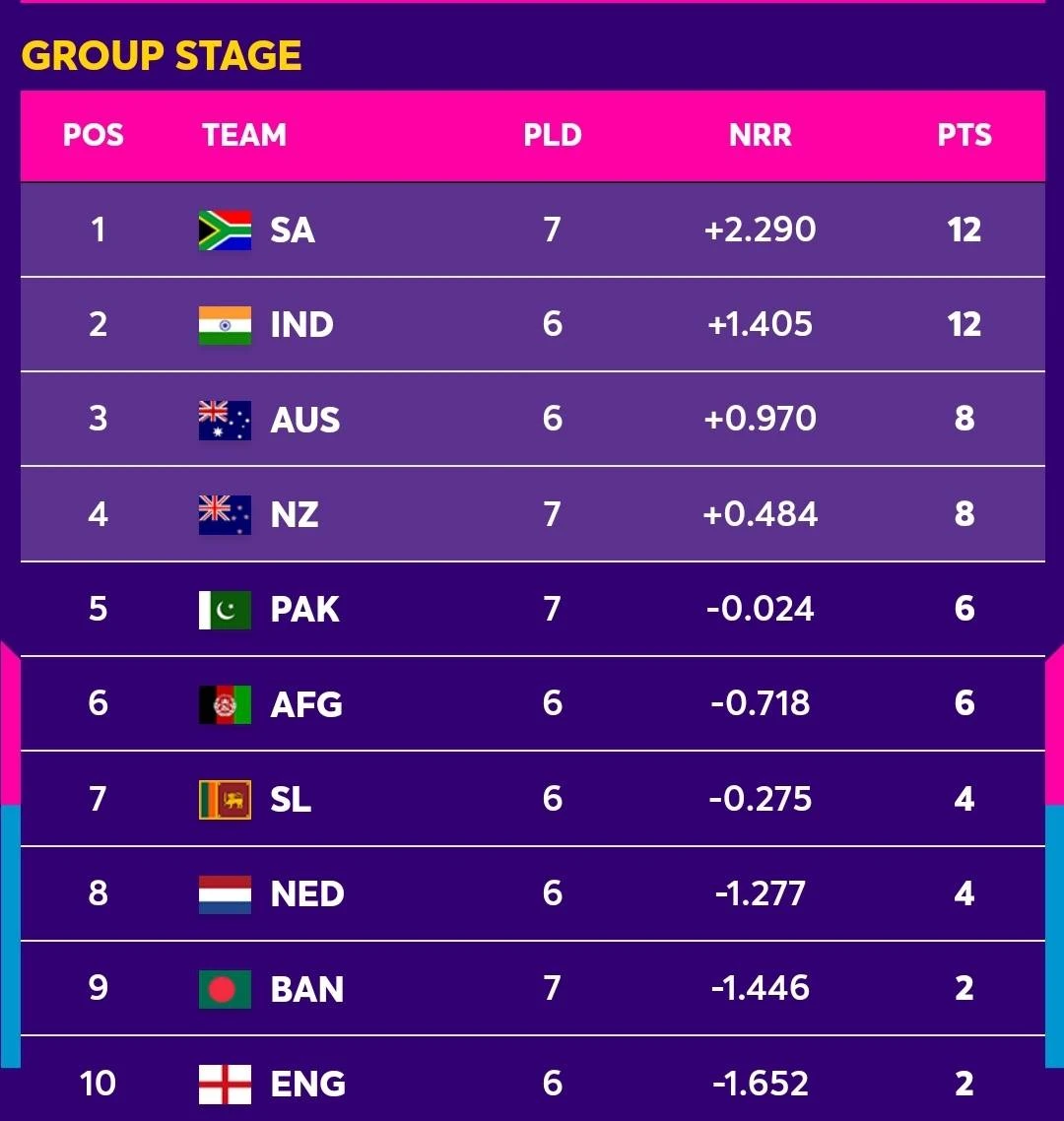The height and width of the screenshot is (1121, 1064).
Task: Select the Bangladesh flag icon
Action: pos(225,989)
